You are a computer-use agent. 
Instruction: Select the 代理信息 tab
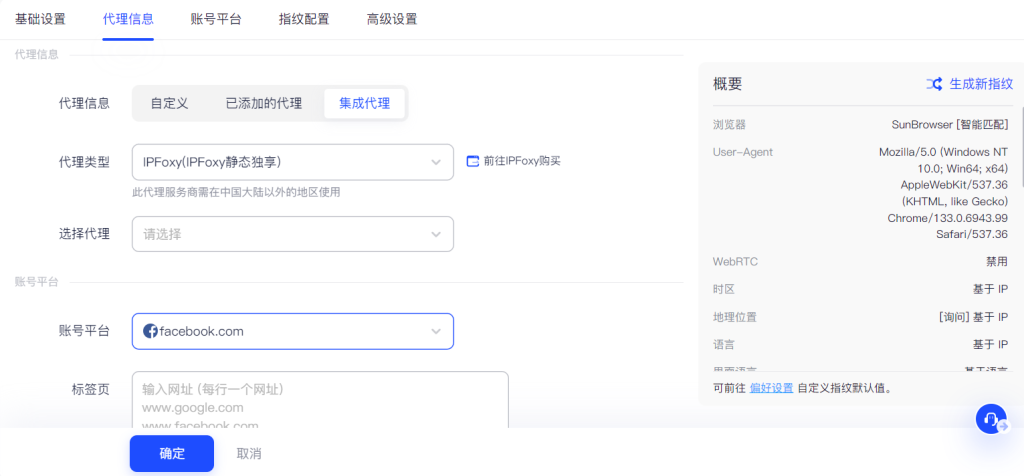[128, 19]
